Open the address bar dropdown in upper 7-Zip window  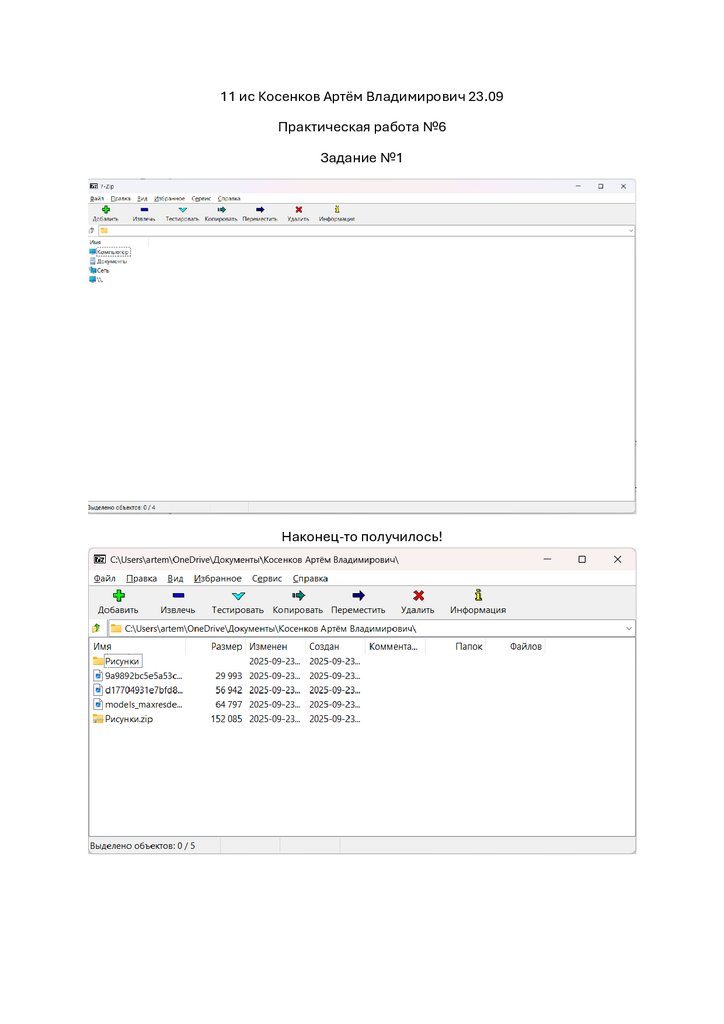coord(631,231)
